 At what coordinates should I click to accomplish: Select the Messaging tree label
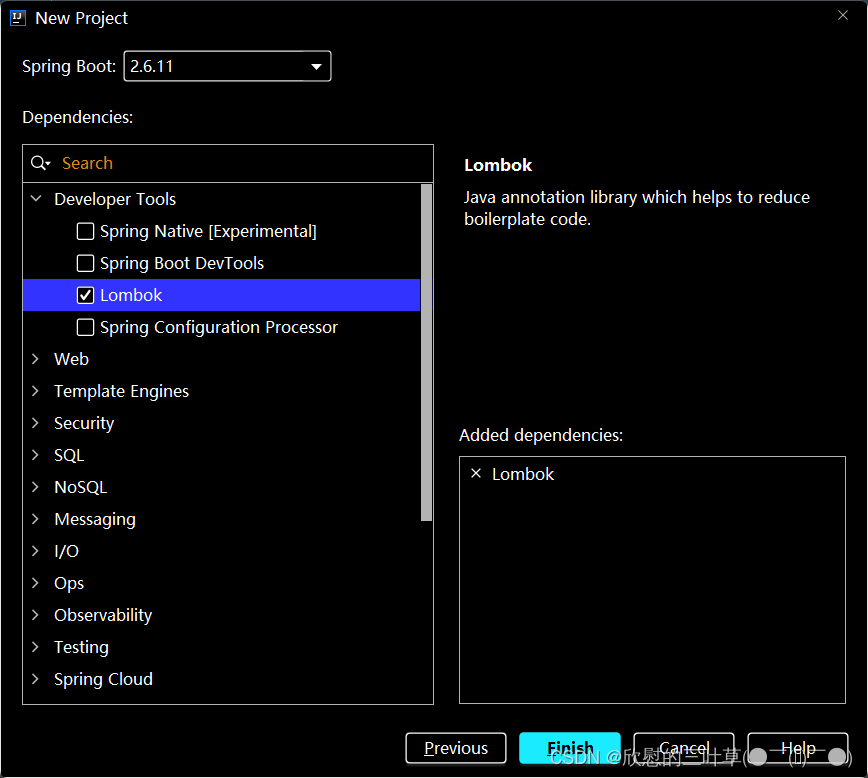point(95,519)
